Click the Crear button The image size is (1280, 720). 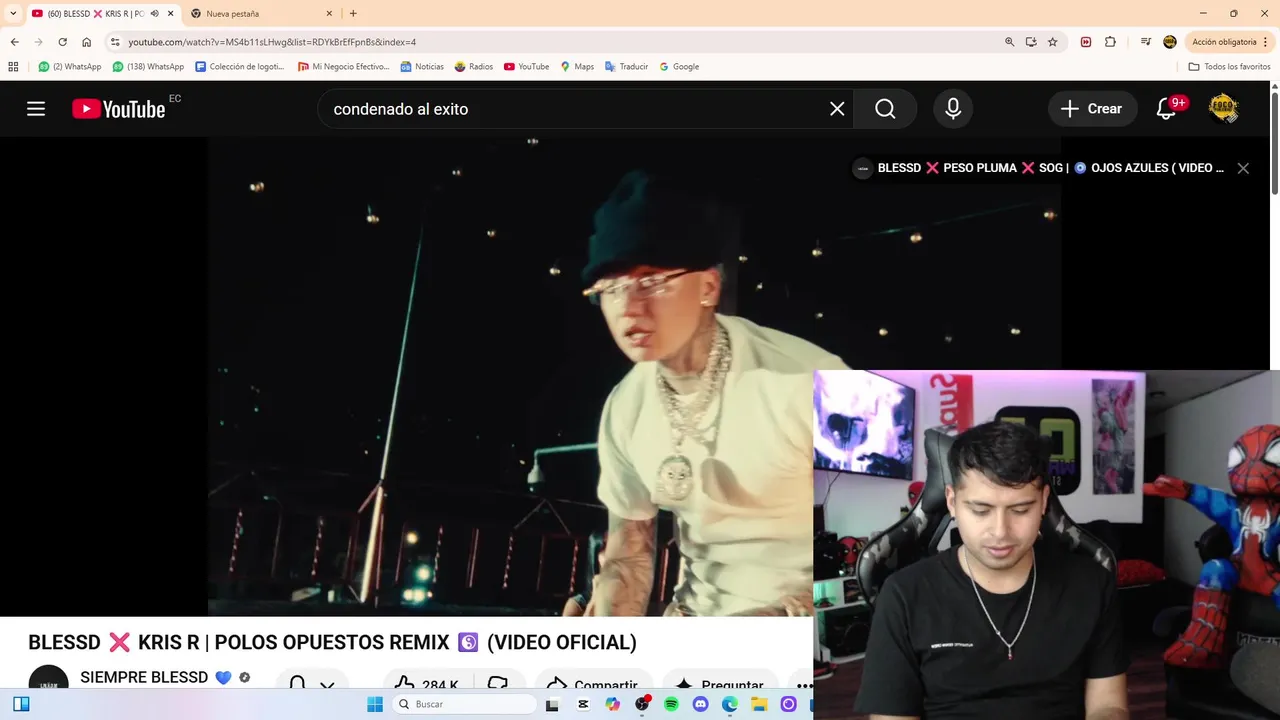tap(1092, 109)
